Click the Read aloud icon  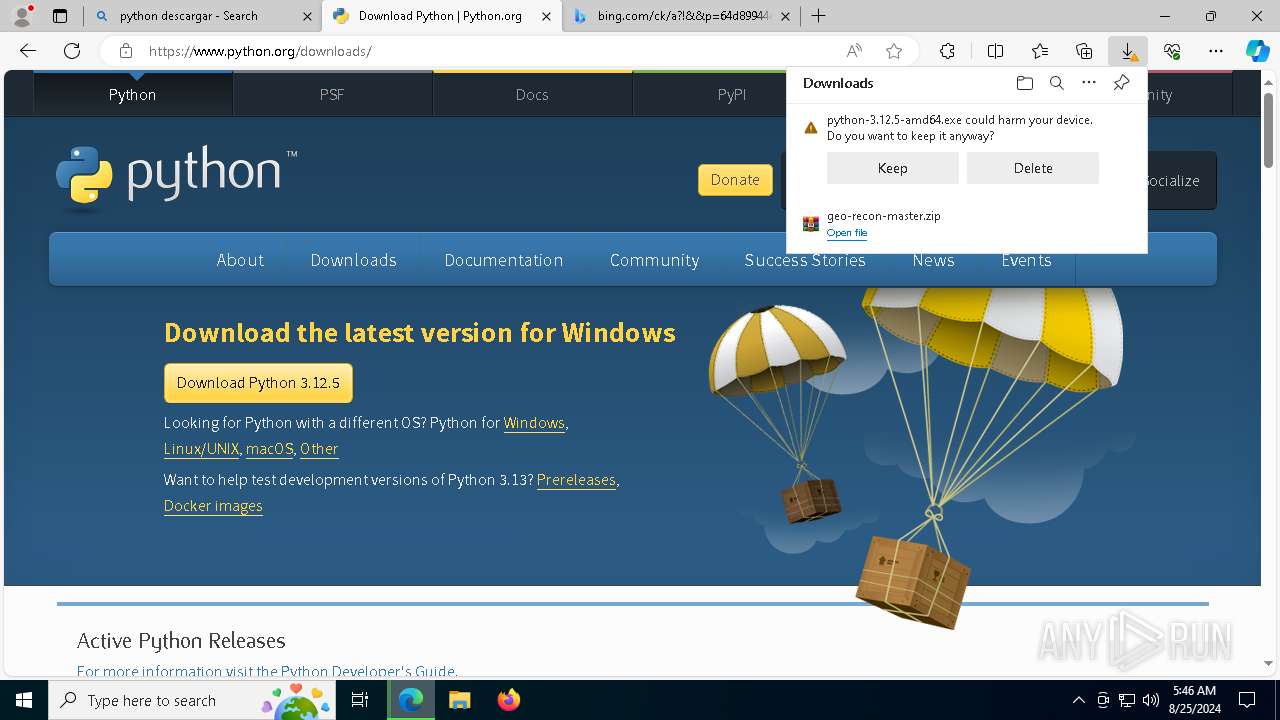(854, 51)
